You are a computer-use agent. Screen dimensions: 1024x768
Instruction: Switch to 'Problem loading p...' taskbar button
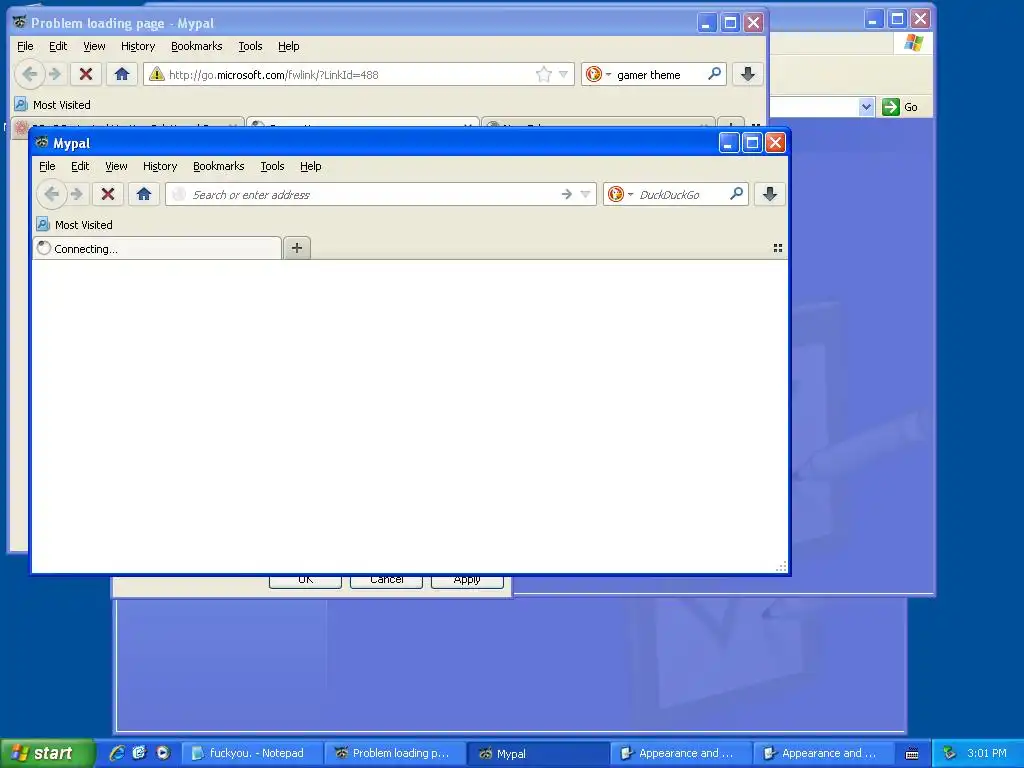(394, 753)
